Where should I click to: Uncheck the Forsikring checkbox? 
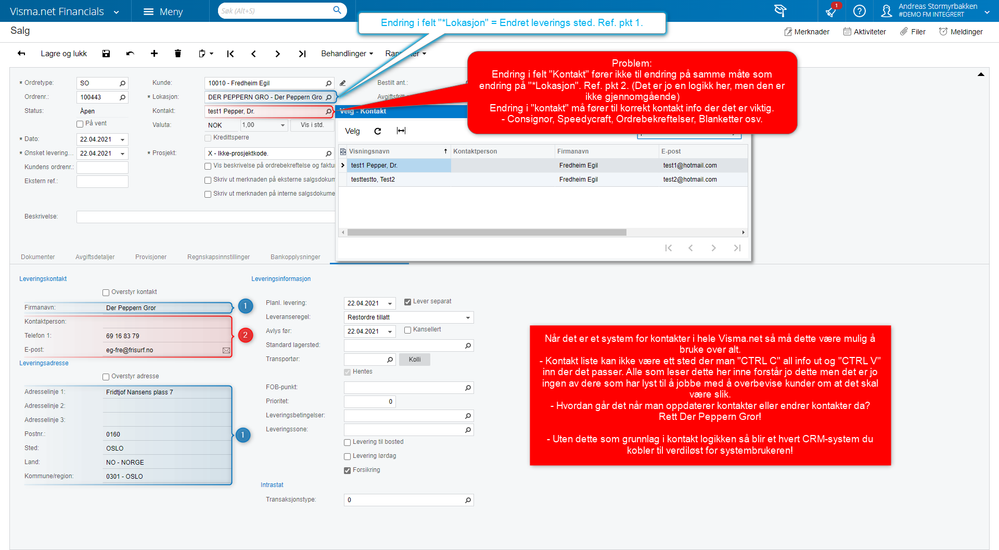tap(347, 470)
